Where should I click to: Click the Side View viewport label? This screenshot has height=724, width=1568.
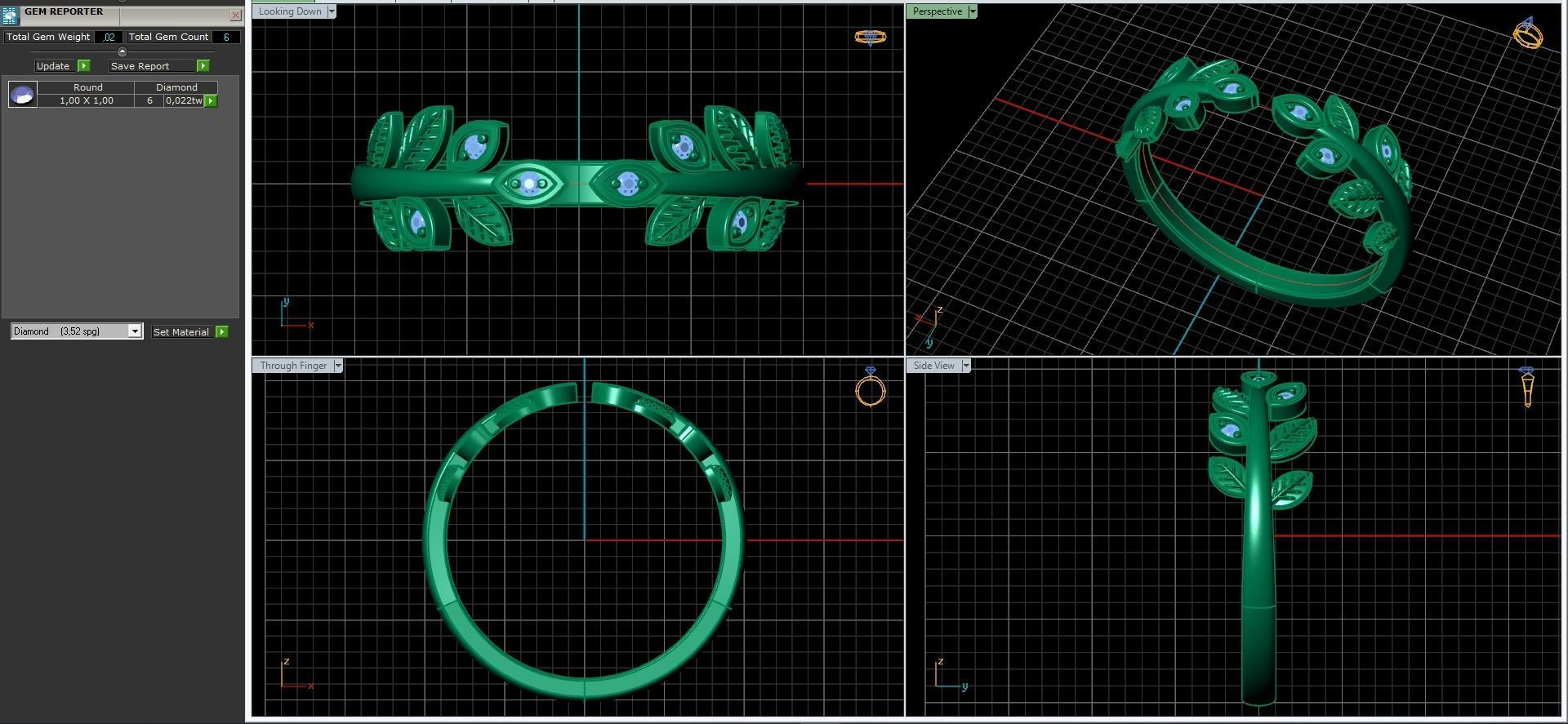pyautogui.click(x=933, y=366)
